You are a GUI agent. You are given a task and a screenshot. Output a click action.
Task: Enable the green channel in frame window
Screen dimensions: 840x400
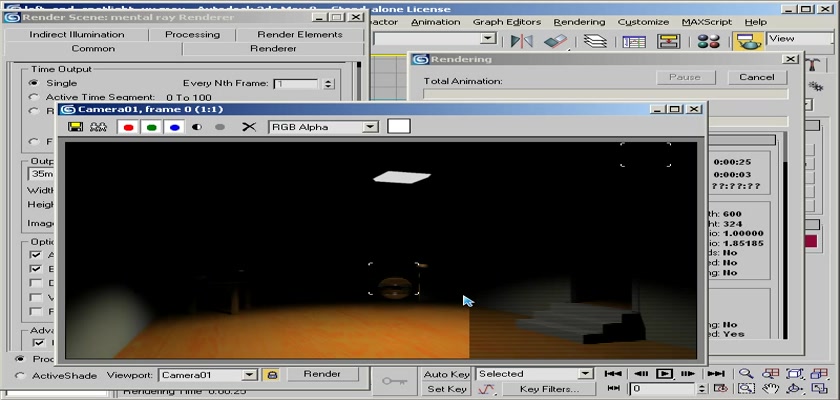coord(152,127)
